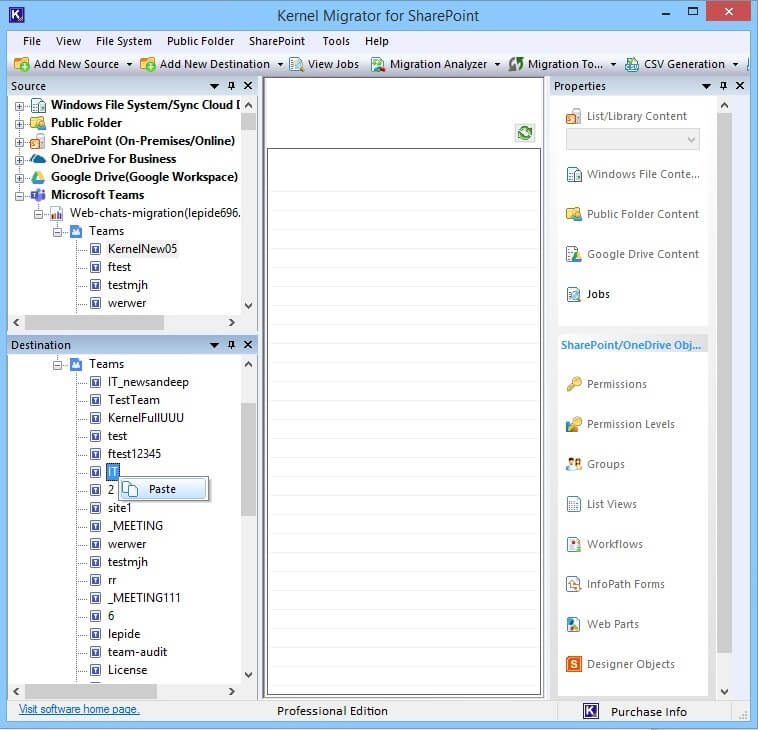Pin the Source panel
The image size is (758, 730).
tap(232, 86)
